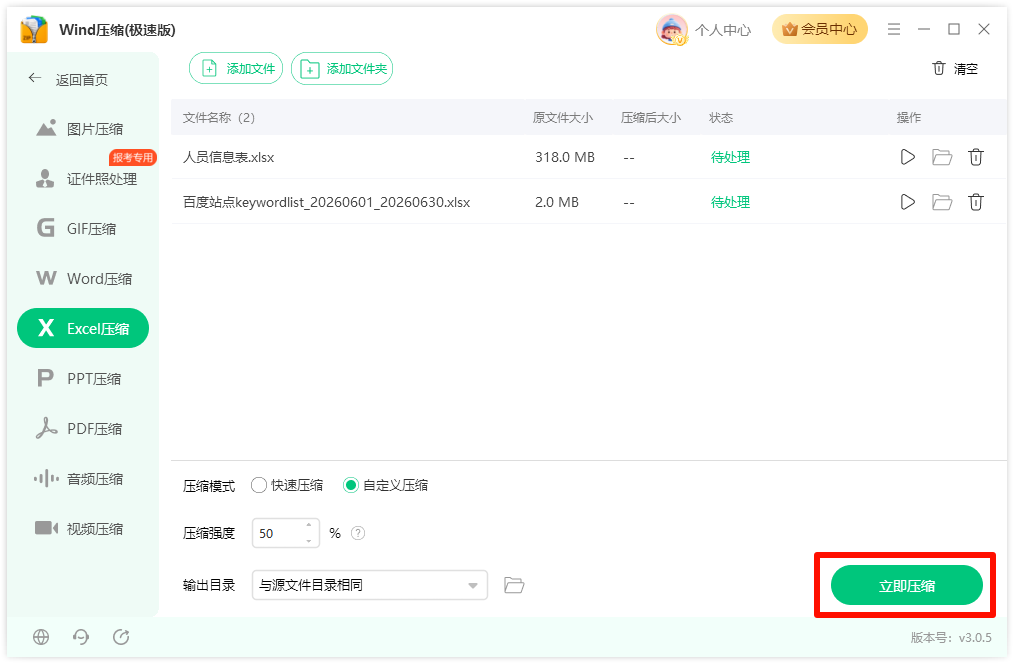Click the refresh update icon at bottom
Image resolution: width=1014 pixels, height=664 pixels.
(121, 637)
